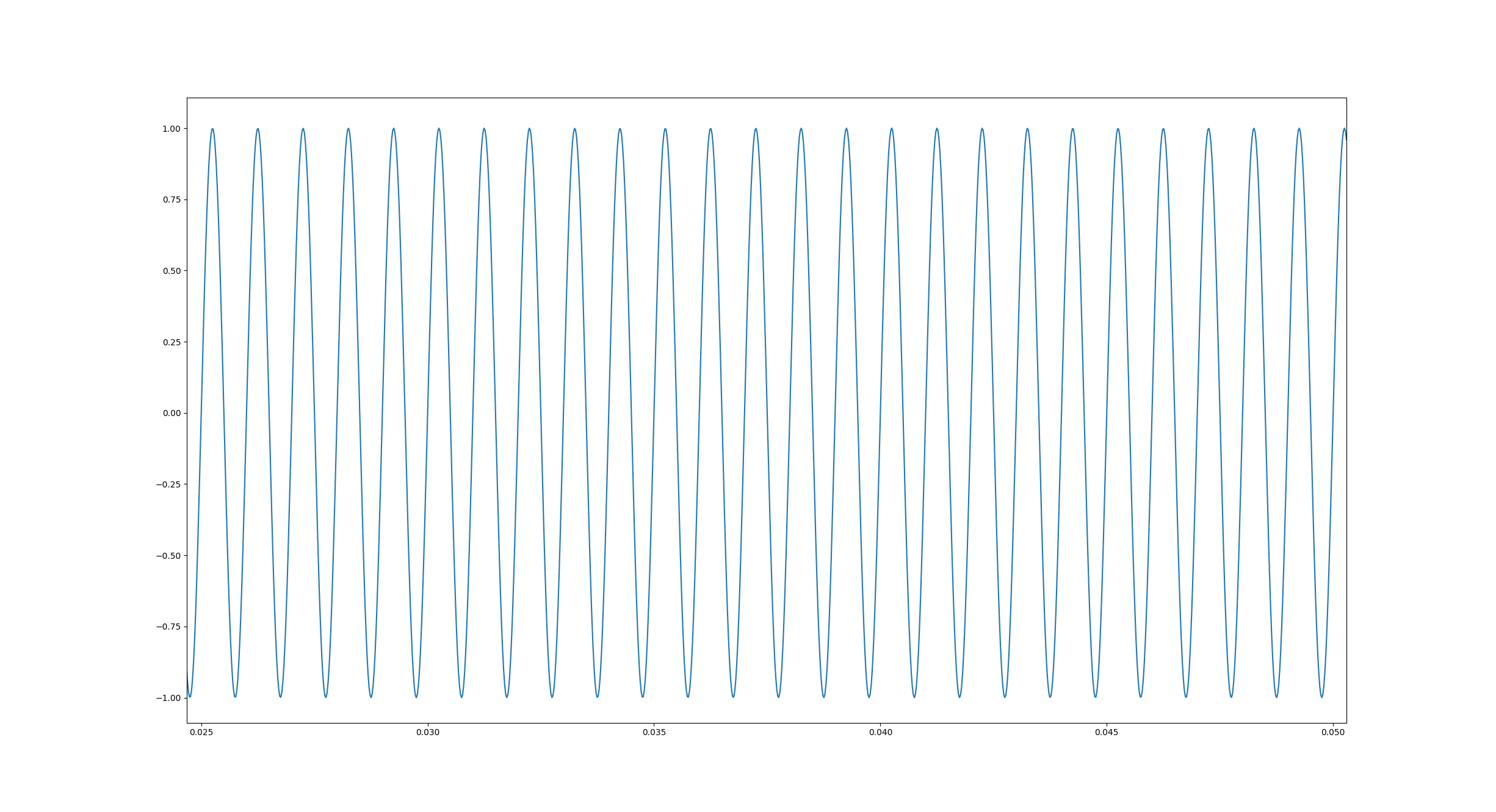Click the −0.50 y-axis tick label
The width and height of the screenshot is (1496, 812).
coord(168,556)
